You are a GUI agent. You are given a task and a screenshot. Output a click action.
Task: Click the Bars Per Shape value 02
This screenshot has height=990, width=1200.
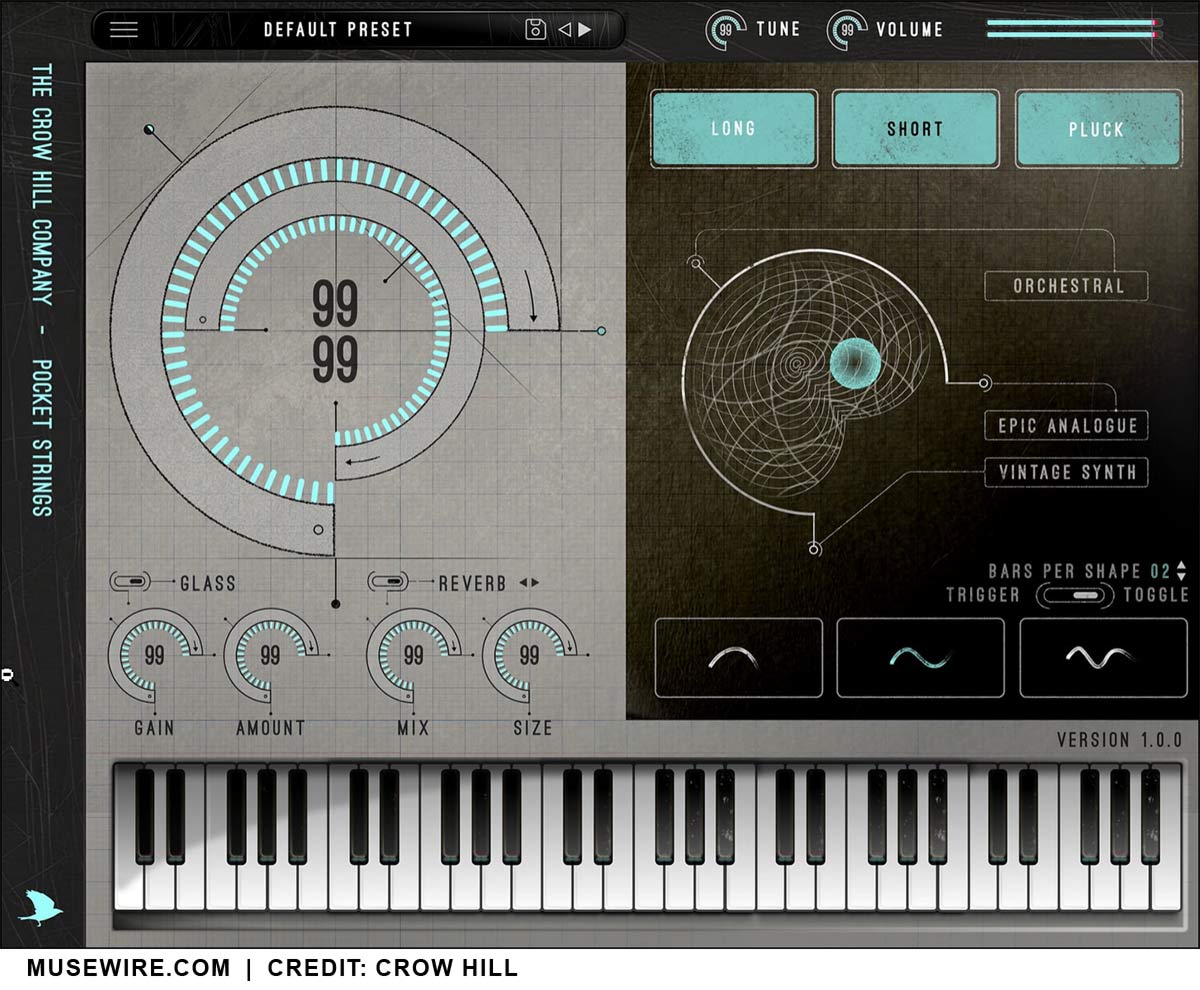pyautogui.click(x=1160, y=572)
